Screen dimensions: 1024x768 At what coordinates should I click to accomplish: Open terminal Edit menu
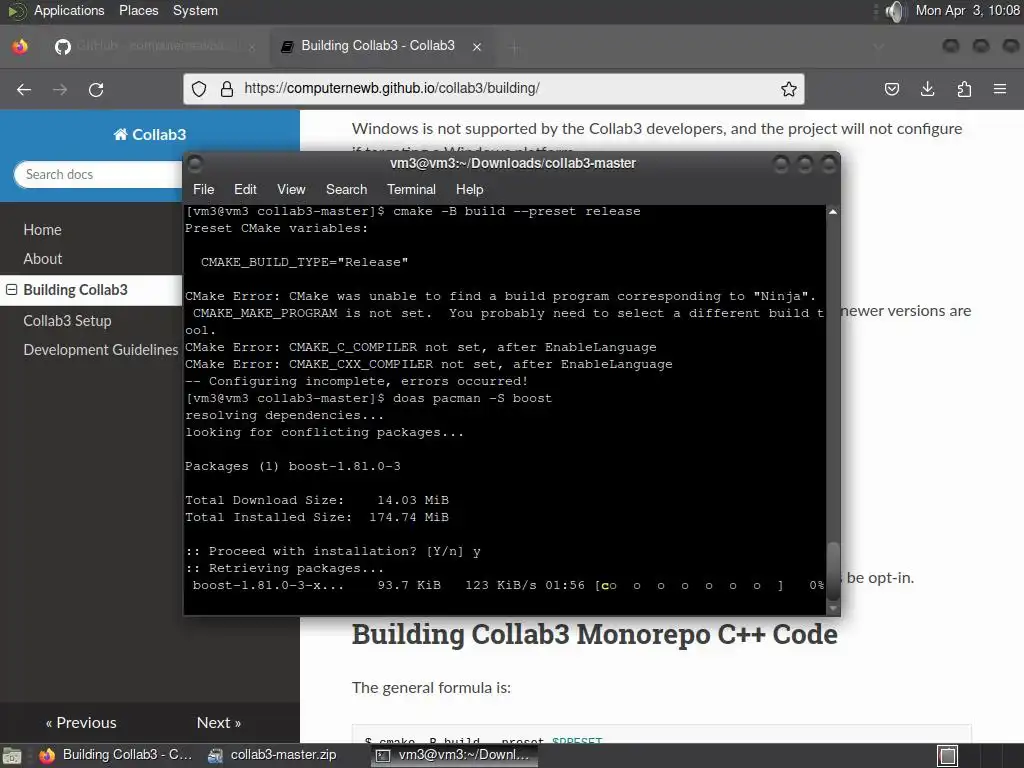245,189
